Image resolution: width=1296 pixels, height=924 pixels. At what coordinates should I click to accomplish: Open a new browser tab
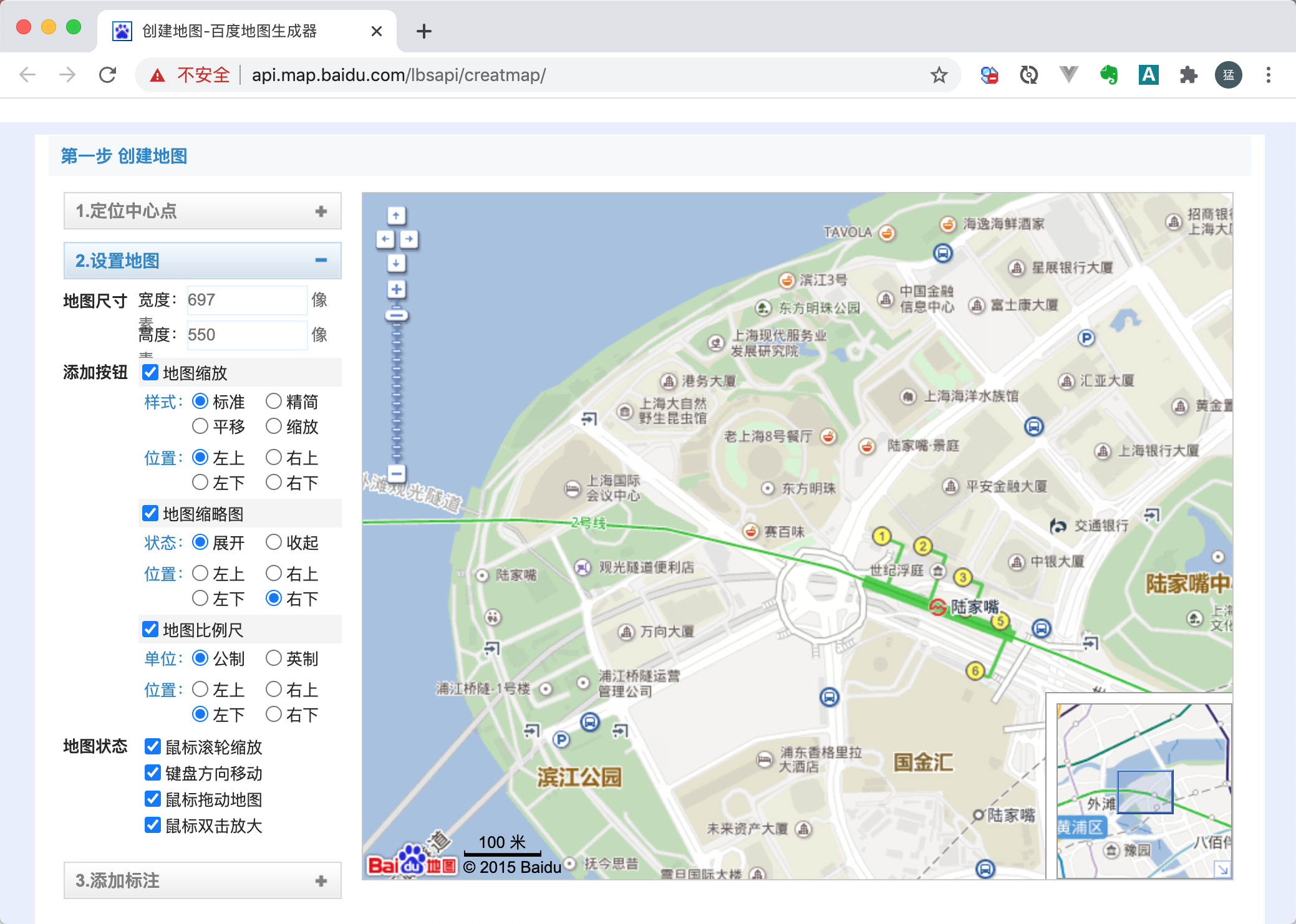pos(424,31)
